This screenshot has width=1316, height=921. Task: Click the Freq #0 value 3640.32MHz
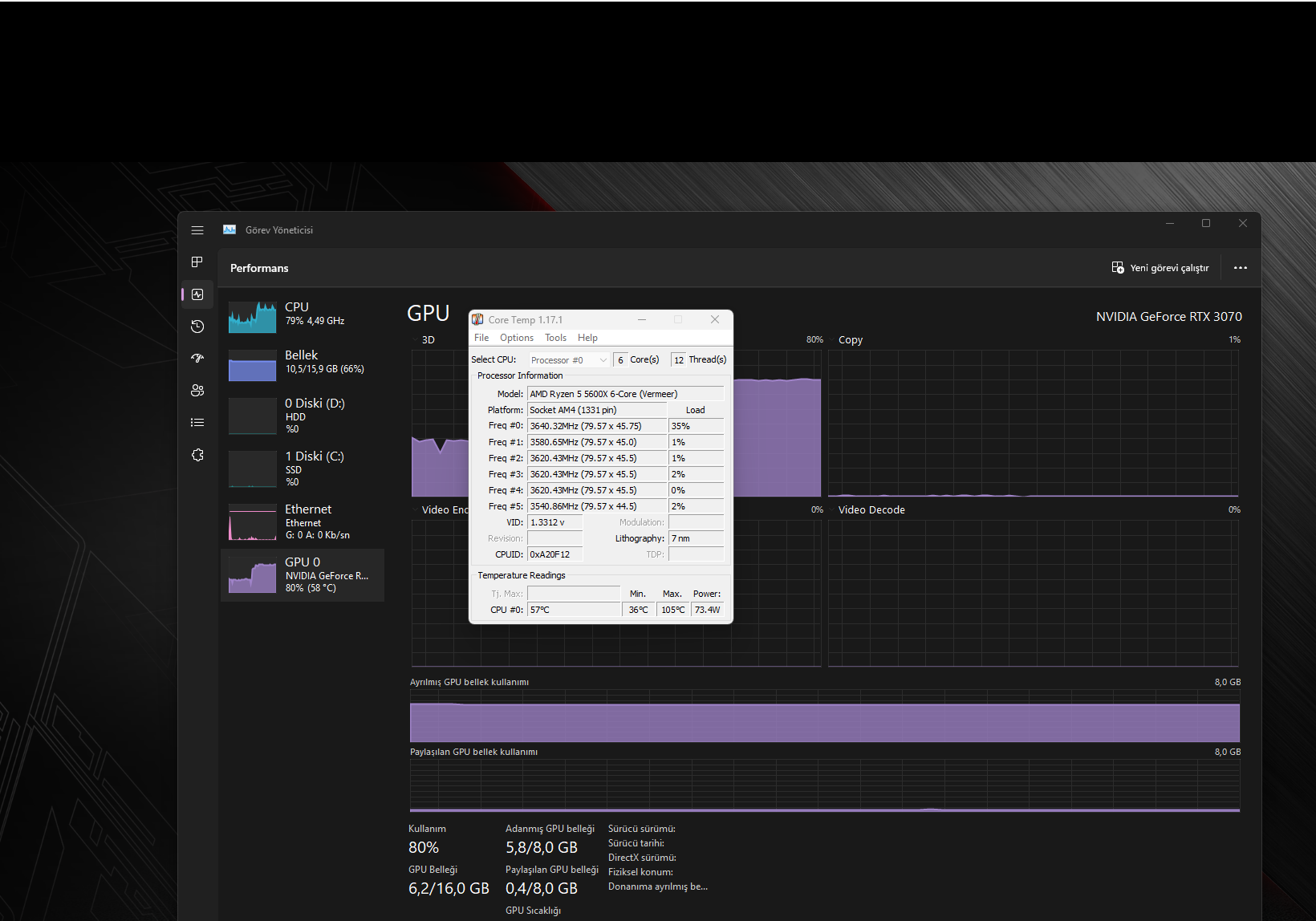[596, 426]
